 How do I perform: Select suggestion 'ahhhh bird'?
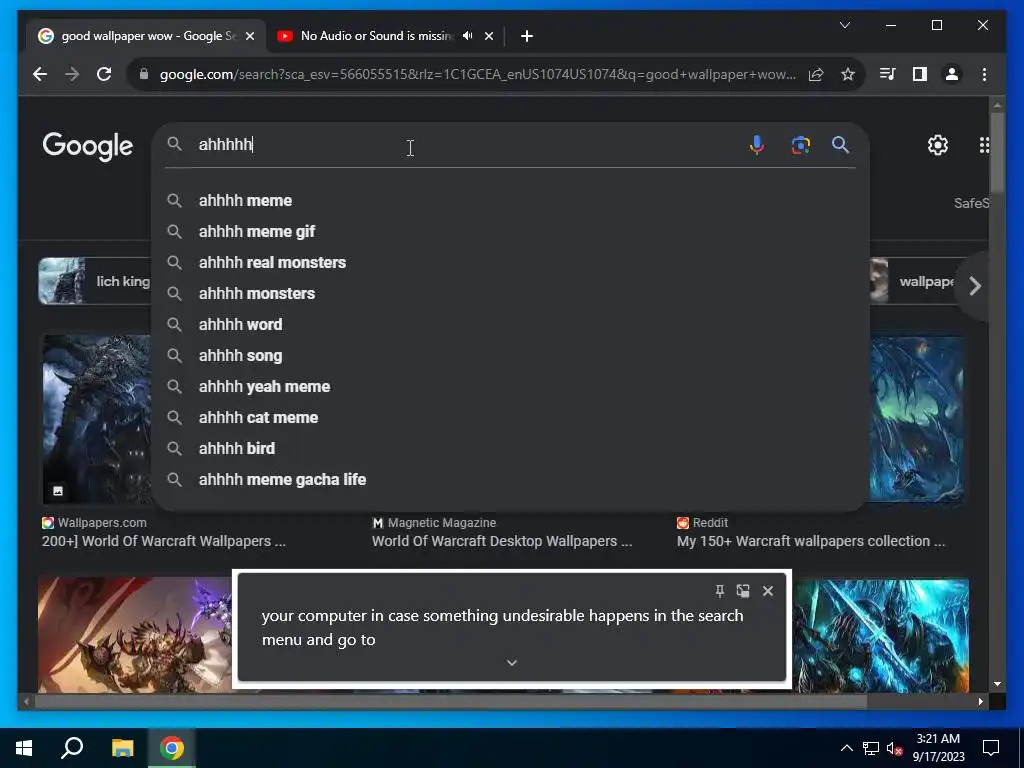click(x=510, y=449)
